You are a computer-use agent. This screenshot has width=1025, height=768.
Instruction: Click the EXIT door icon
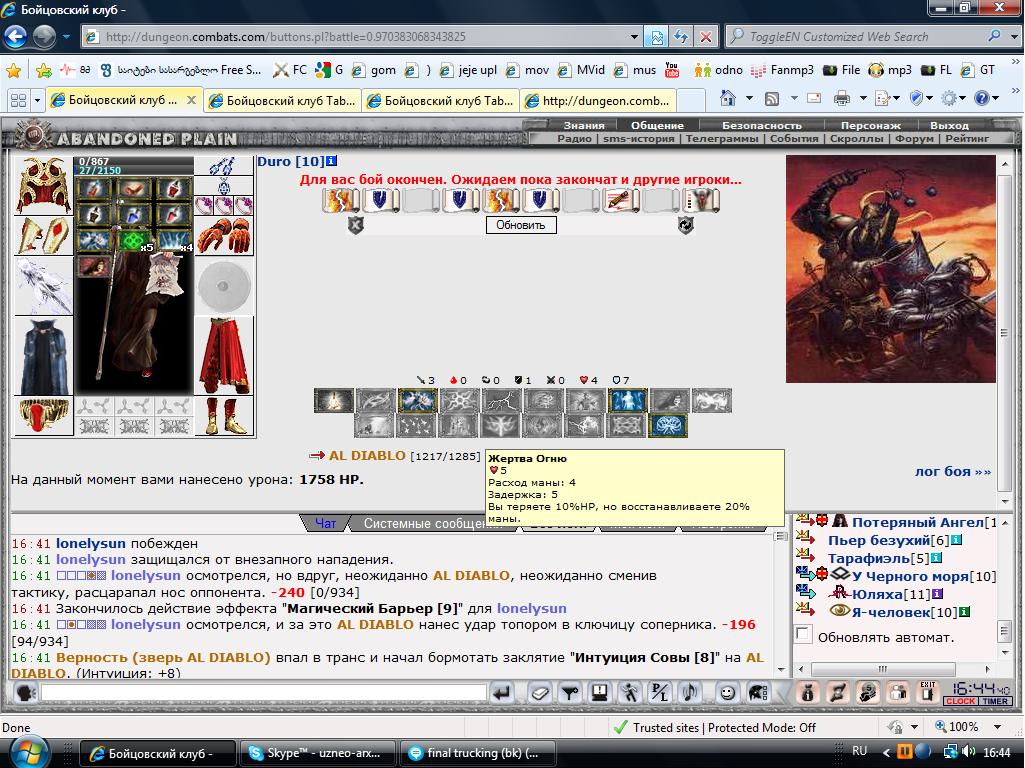[x=928, y=693]
